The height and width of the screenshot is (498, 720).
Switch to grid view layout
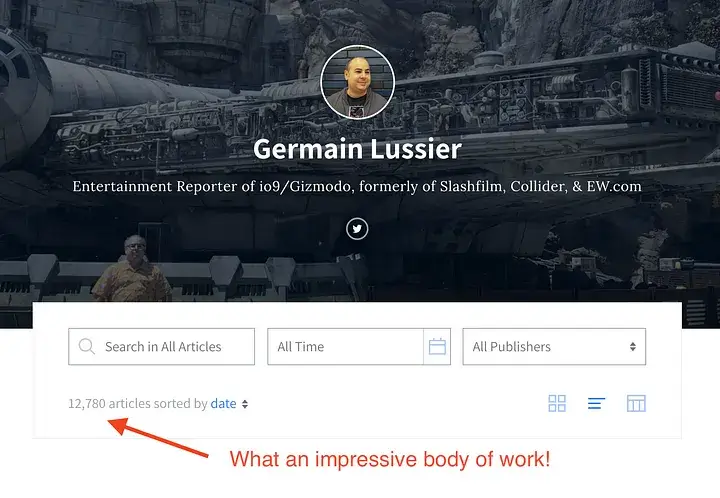coord(557,403)
